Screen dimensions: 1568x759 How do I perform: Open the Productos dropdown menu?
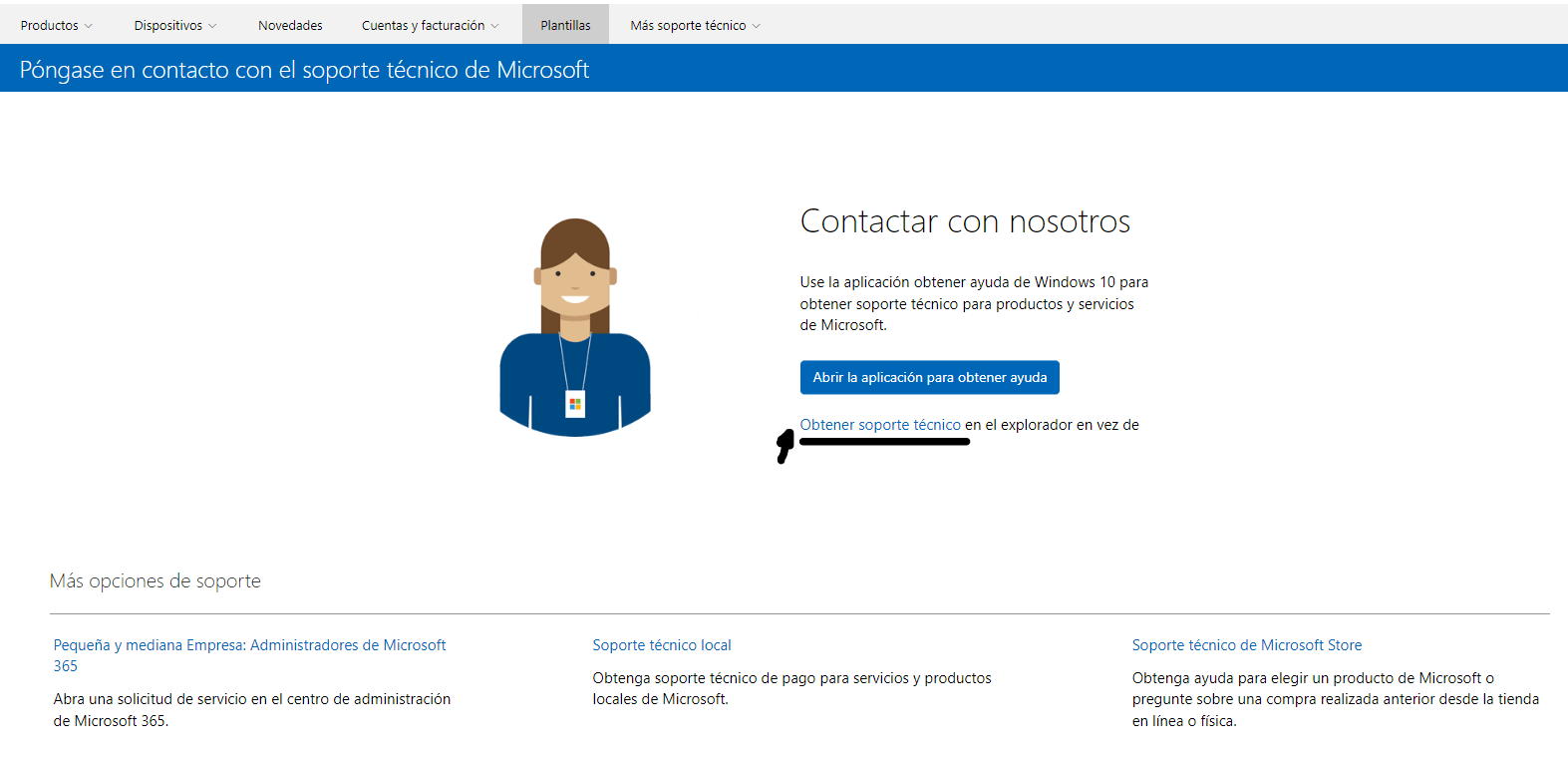click(x=56, y=26)
